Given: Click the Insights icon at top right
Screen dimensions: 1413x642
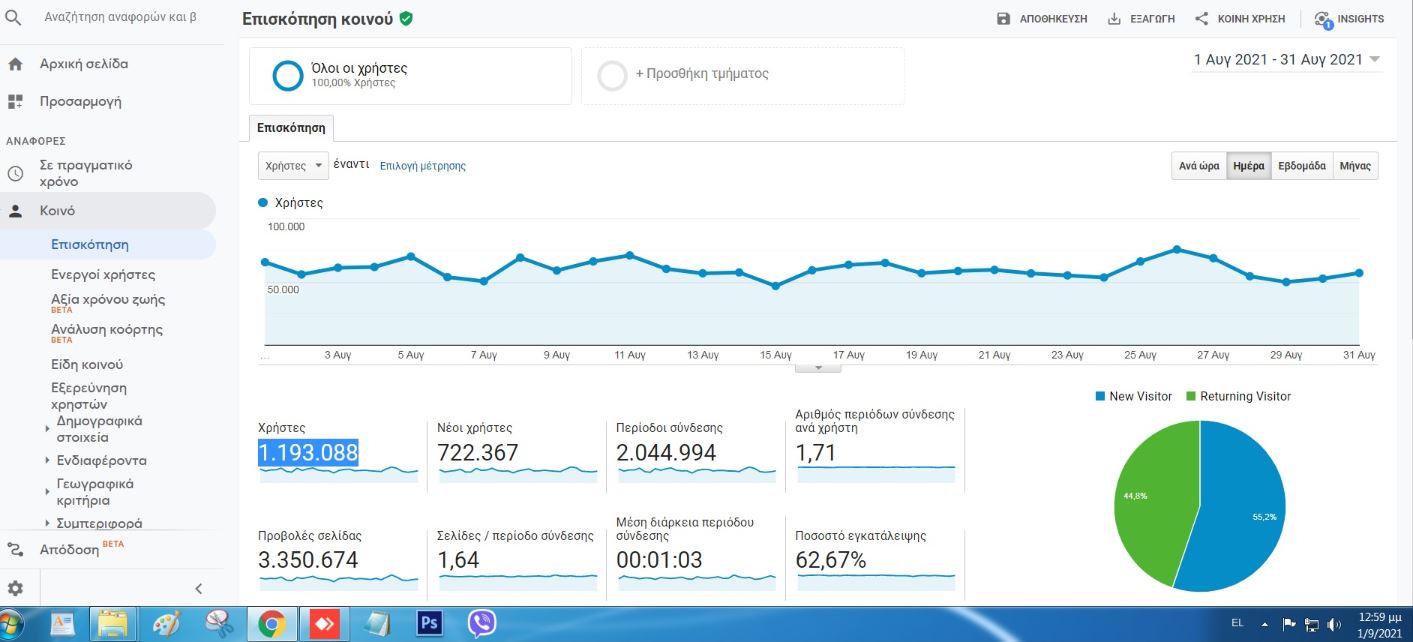Looking at the screenshot, I should (x=1324, y=19).
